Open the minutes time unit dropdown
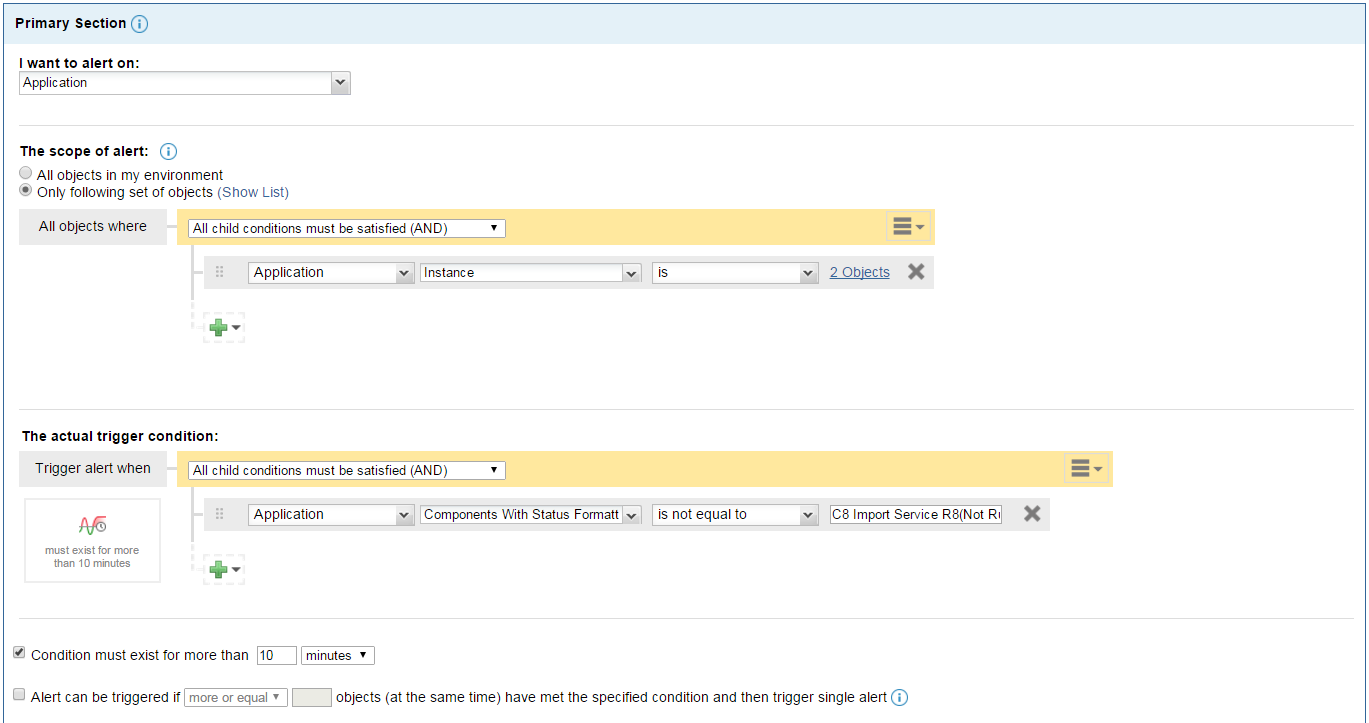Viewport: 1369px width, 723px height. pyautogui.click(x=338, y=656)
